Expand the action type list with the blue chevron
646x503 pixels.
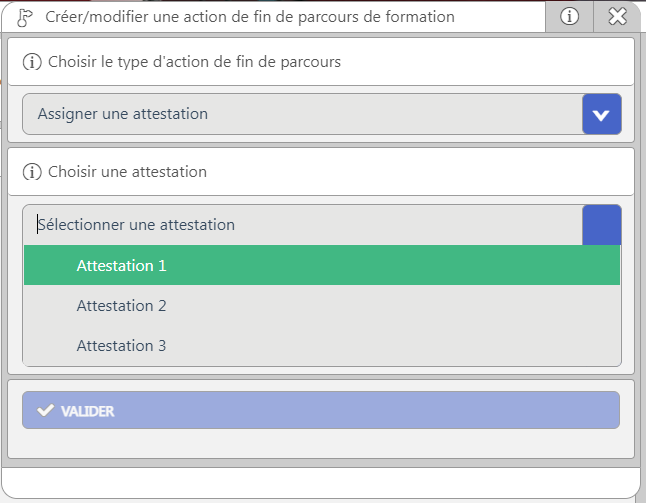coord(602,114)
